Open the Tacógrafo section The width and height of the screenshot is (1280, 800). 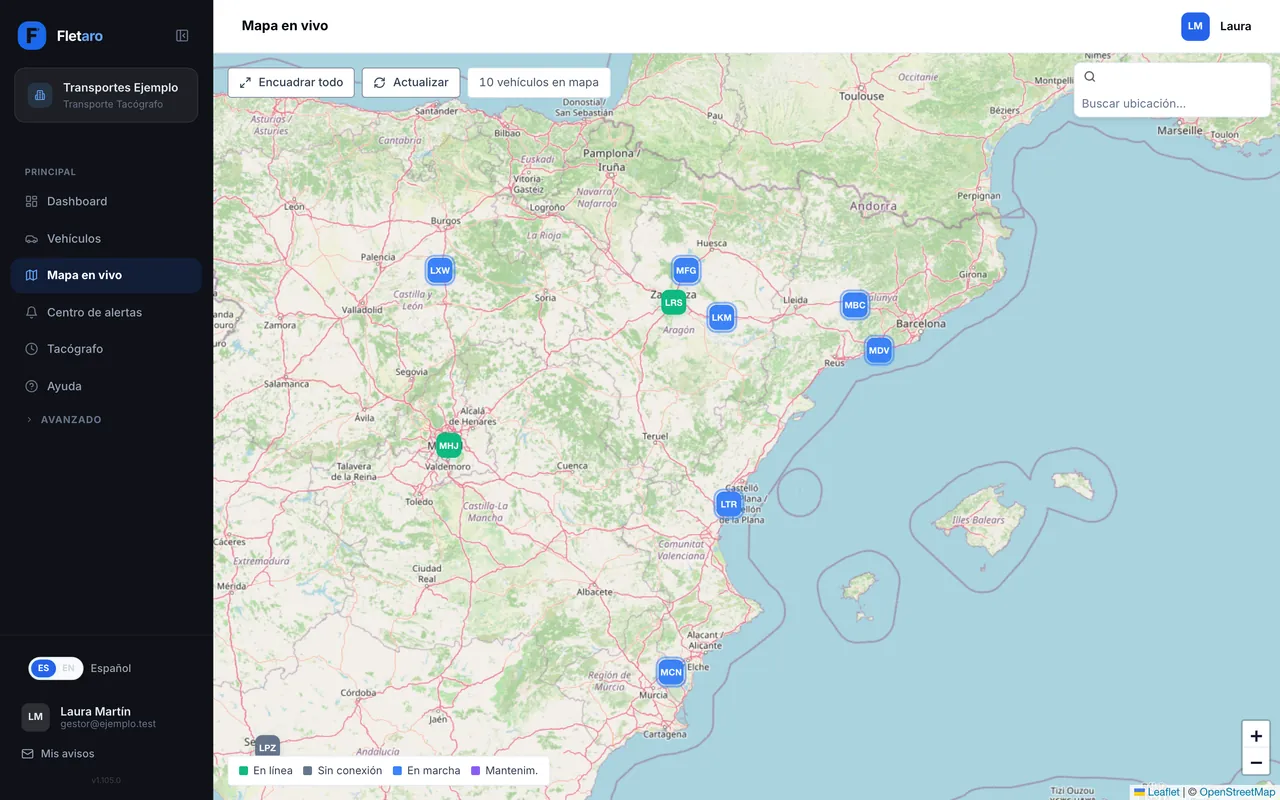[x=106, y=349]
